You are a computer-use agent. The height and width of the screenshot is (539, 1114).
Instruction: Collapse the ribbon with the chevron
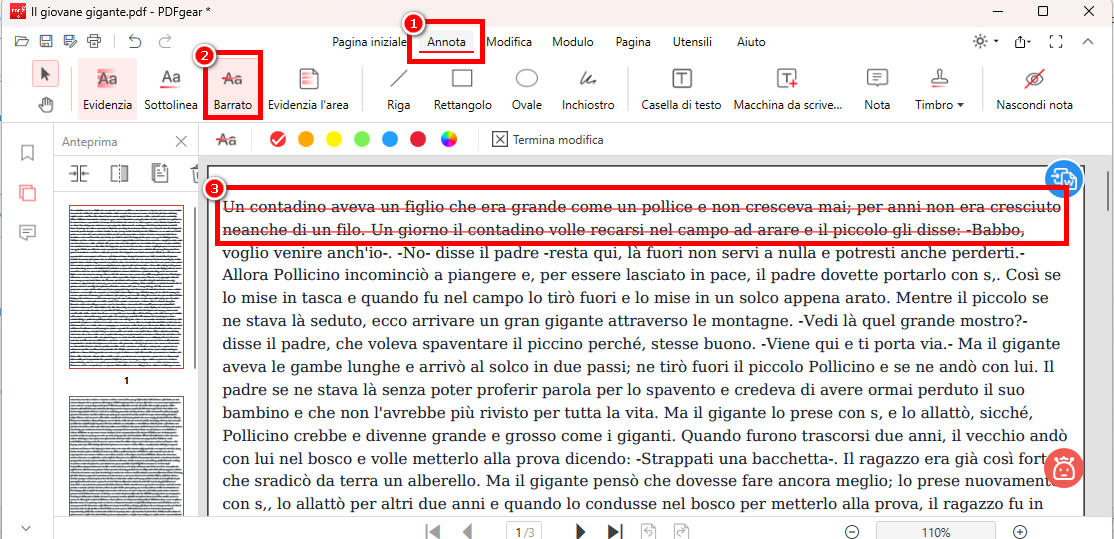1087,41
